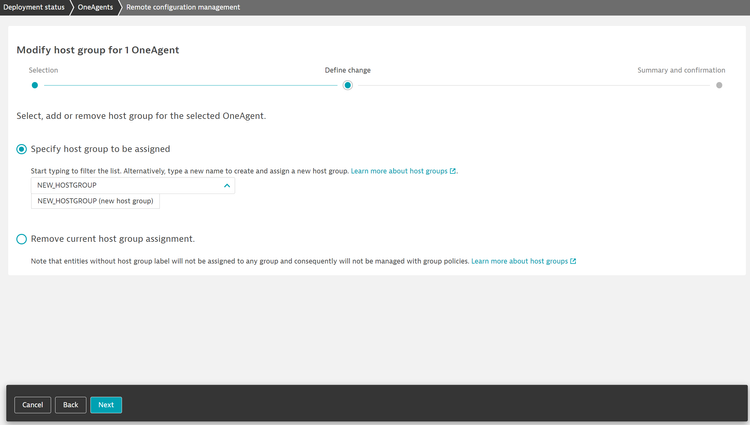Image resolution: width=750 pixels, height=425 pixels.
Task: Open Learn more link under Remove assignment
Action: [x=519, y=262]
